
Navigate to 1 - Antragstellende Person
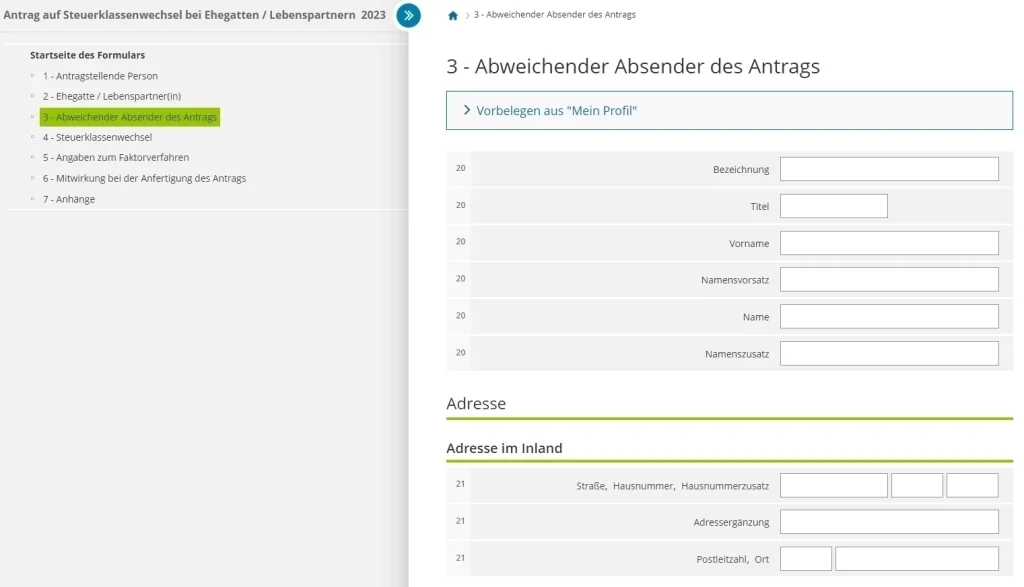pos(100,76)
